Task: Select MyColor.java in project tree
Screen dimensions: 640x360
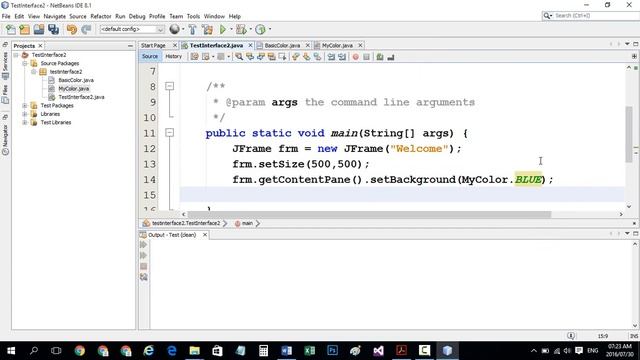Action: pos(73,89)
